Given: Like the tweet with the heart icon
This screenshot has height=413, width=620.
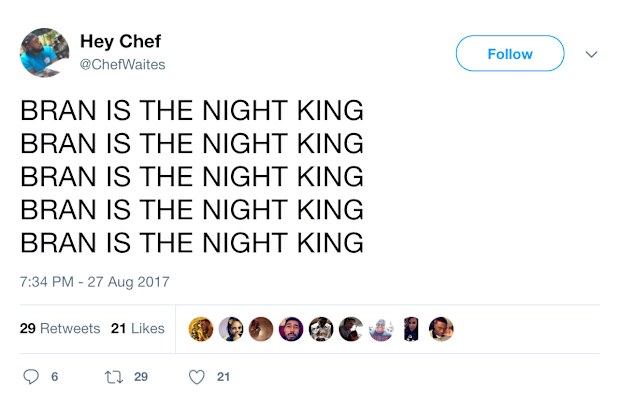Looking at the screenshot, I should click(x=197, y=377).
